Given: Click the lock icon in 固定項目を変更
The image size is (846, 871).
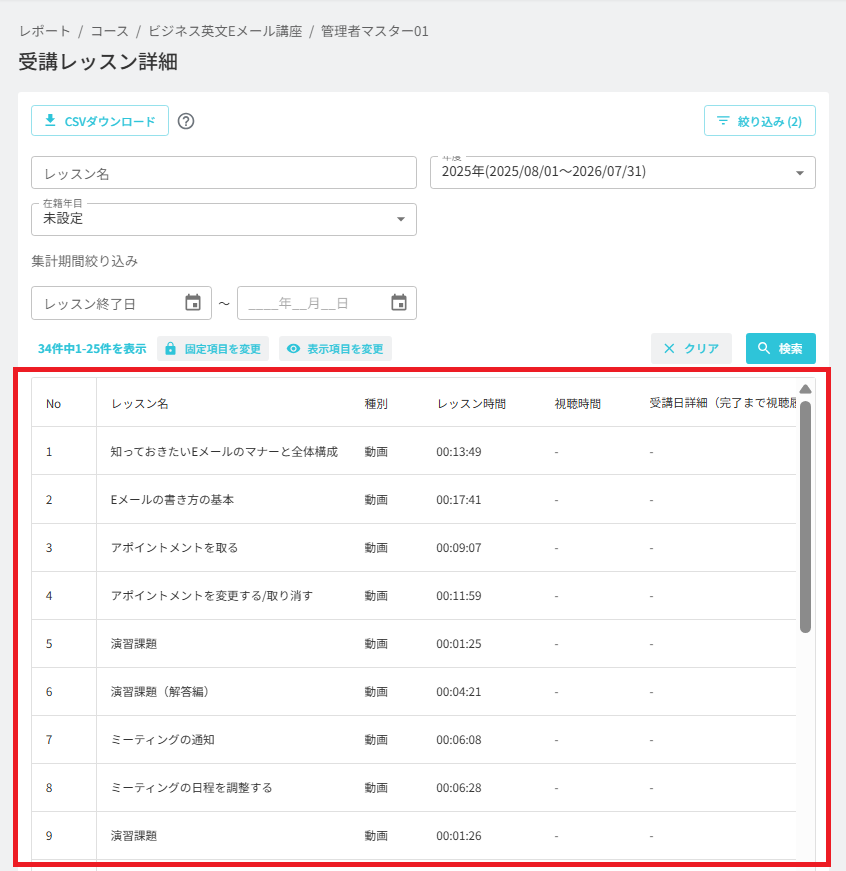Looking at the screenshot, I should point(171,349).
